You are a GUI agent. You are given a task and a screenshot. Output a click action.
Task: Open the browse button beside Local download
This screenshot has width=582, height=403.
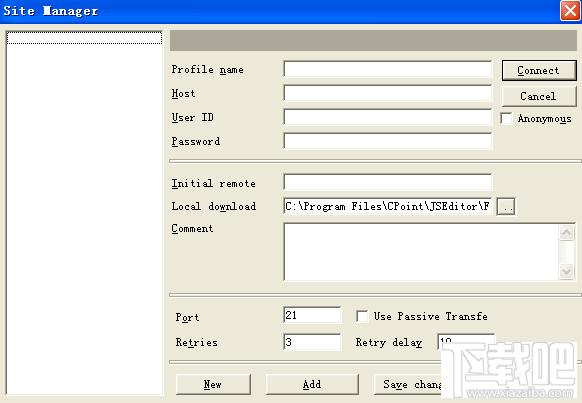pos(506,206)
